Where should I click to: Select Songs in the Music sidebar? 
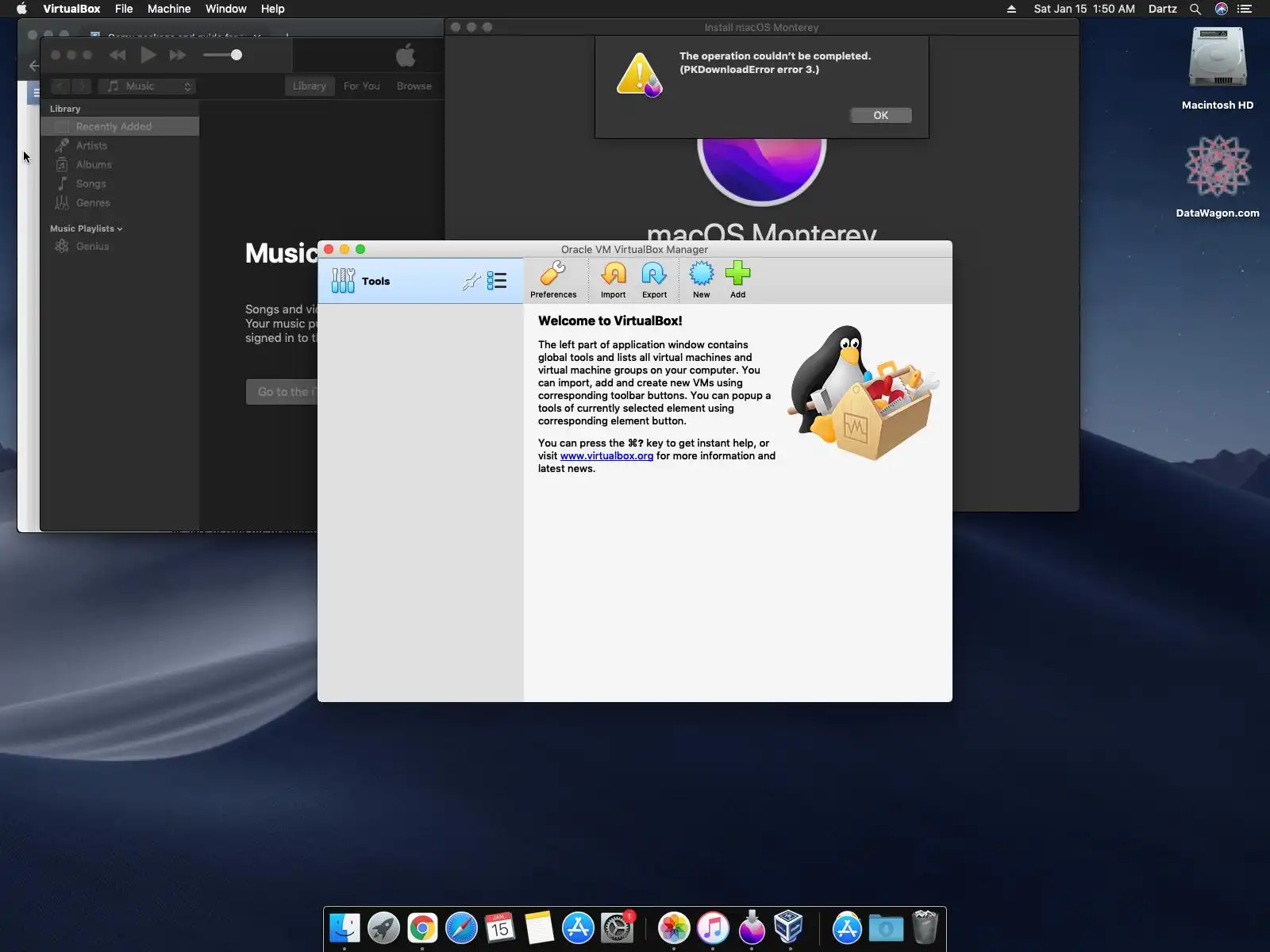point(120,183)
